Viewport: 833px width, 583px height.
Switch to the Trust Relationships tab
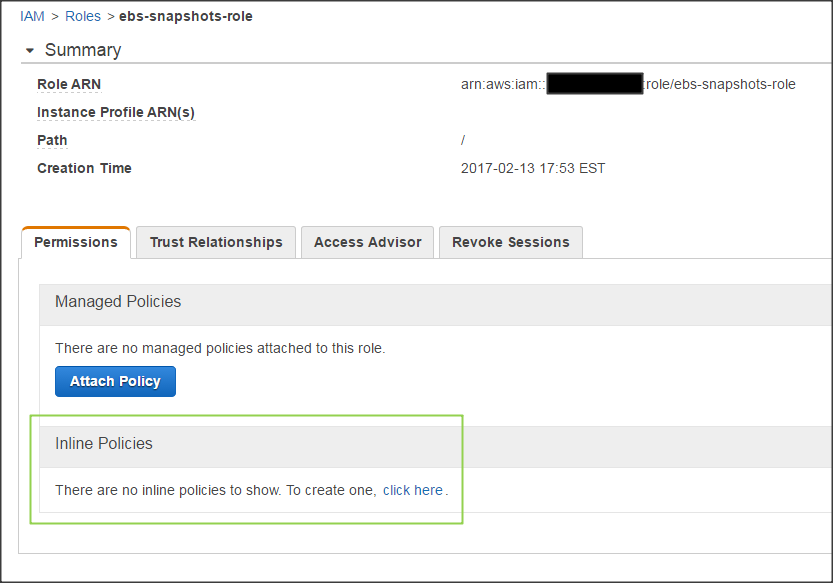pos(216,242)
